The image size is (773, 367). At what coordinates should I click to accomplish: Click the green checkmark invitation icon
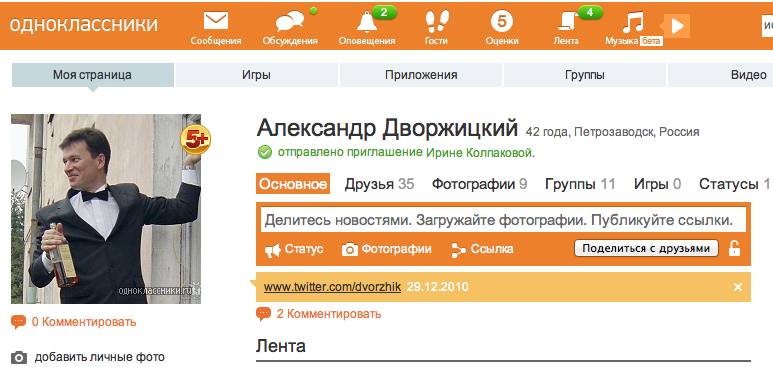point(265,153)
